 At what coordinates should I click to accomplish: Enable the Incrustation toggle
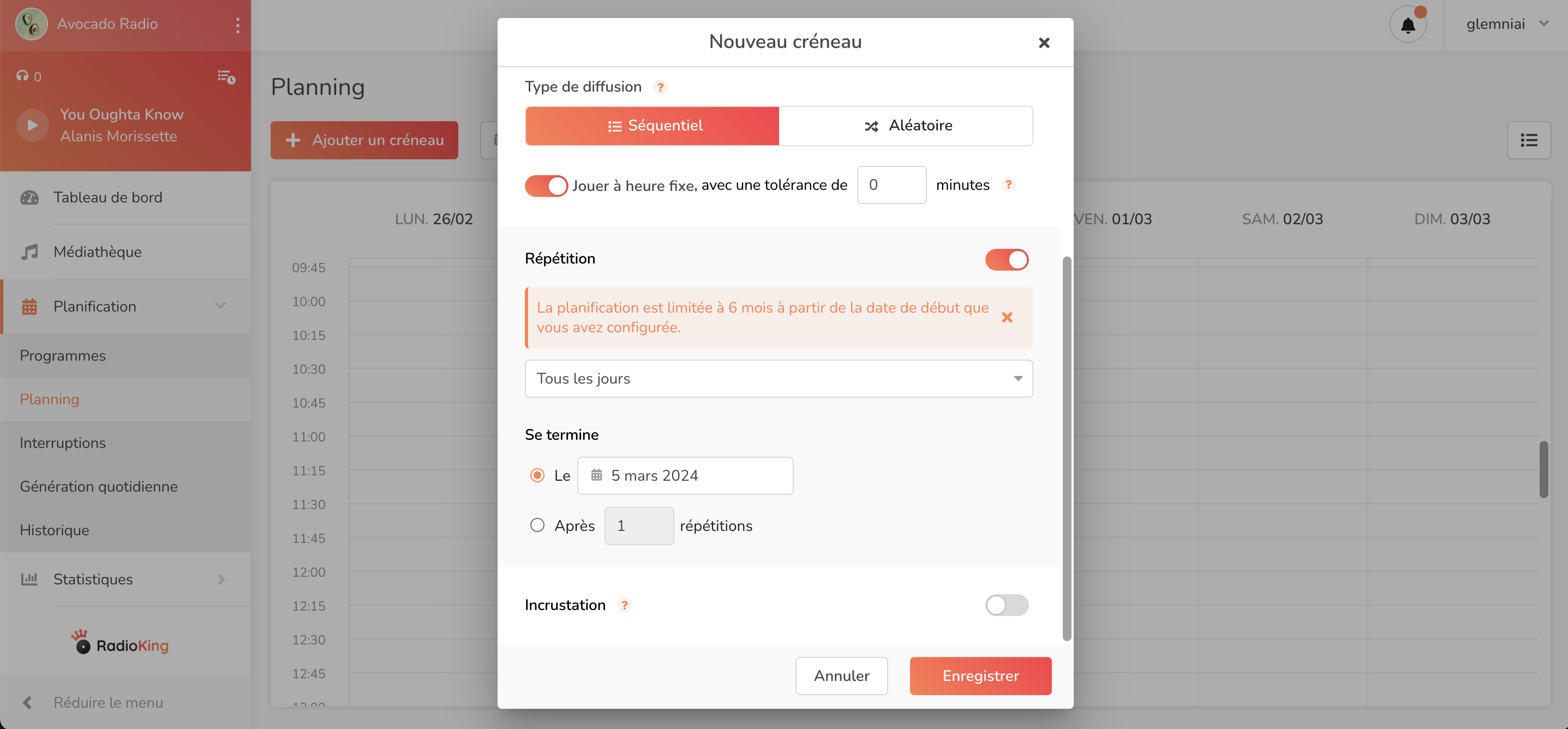coord(1006,605)
